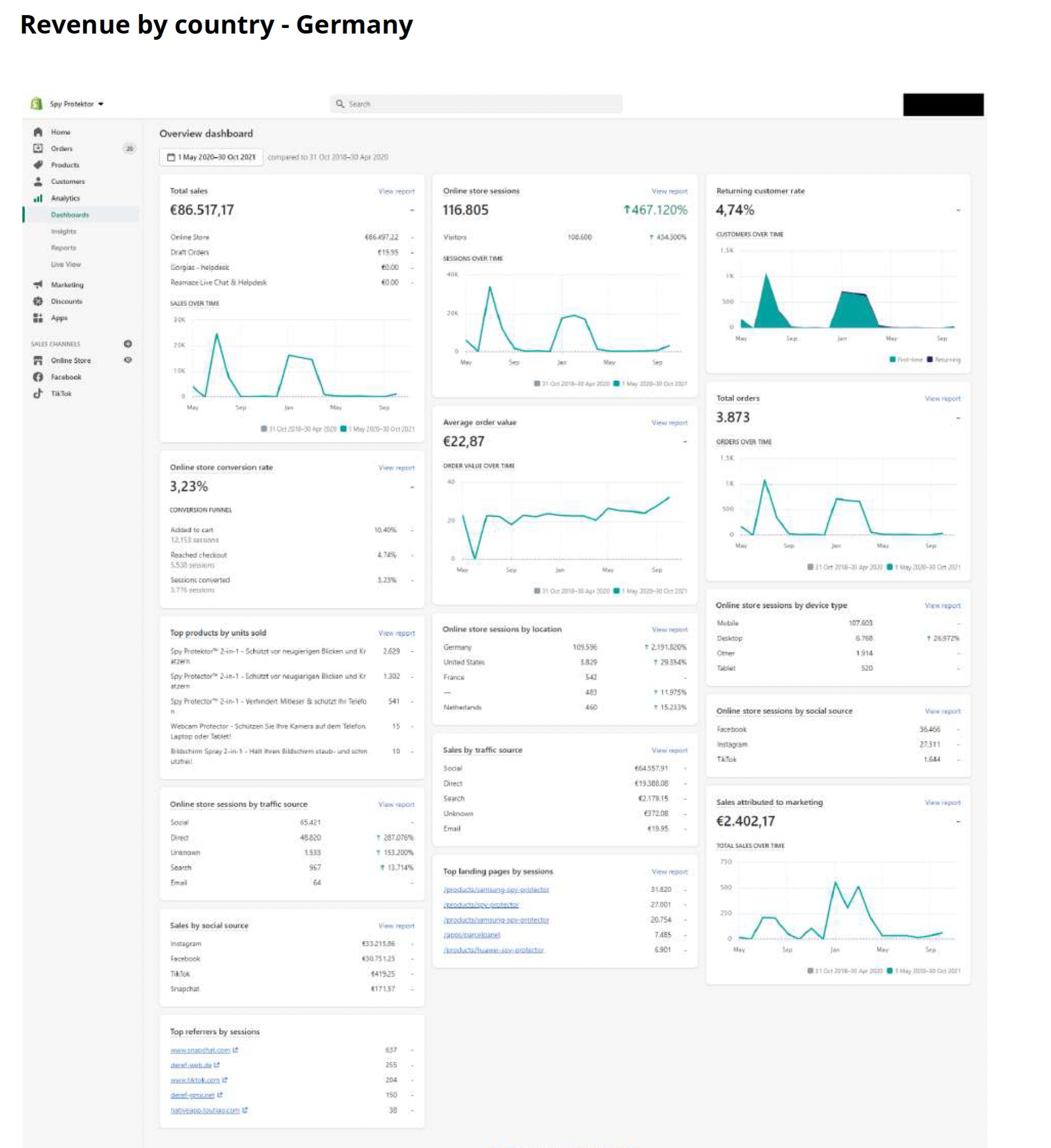
Task: Click the Orders count badge 20
Action: [129, 149]
